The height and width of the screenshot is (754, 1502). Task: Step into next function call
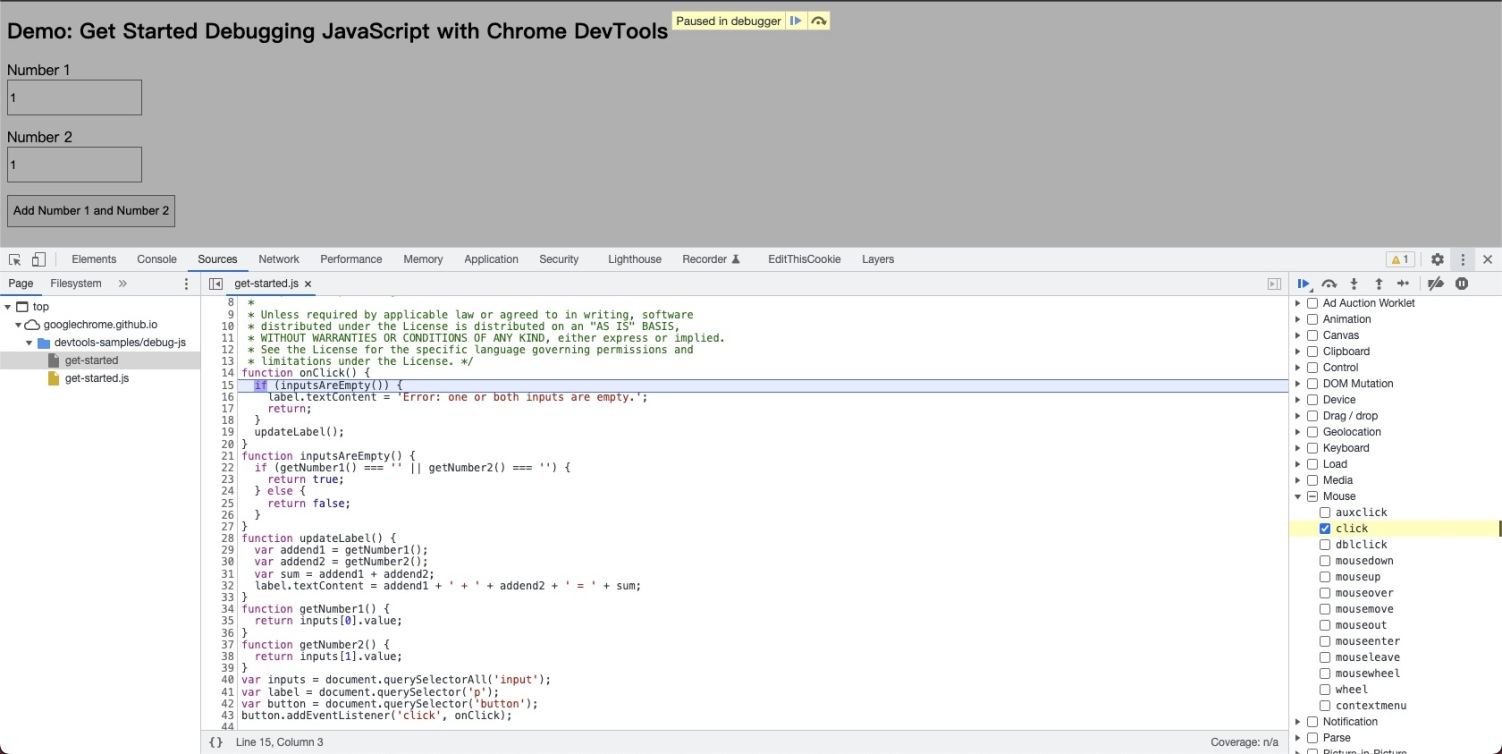pos(1354,284)
